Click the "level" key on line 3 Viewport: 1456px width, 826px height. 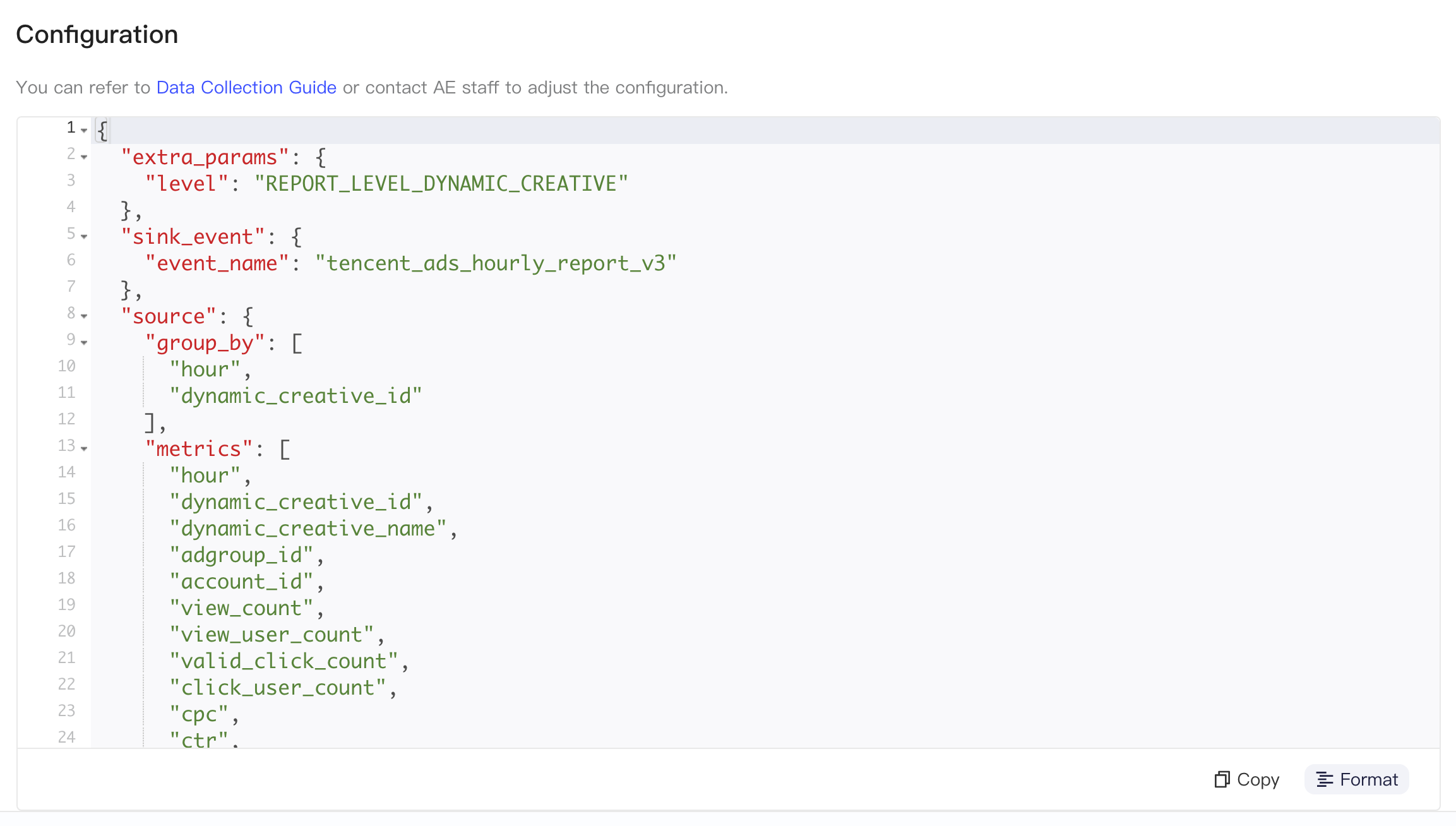click(186, 183)
